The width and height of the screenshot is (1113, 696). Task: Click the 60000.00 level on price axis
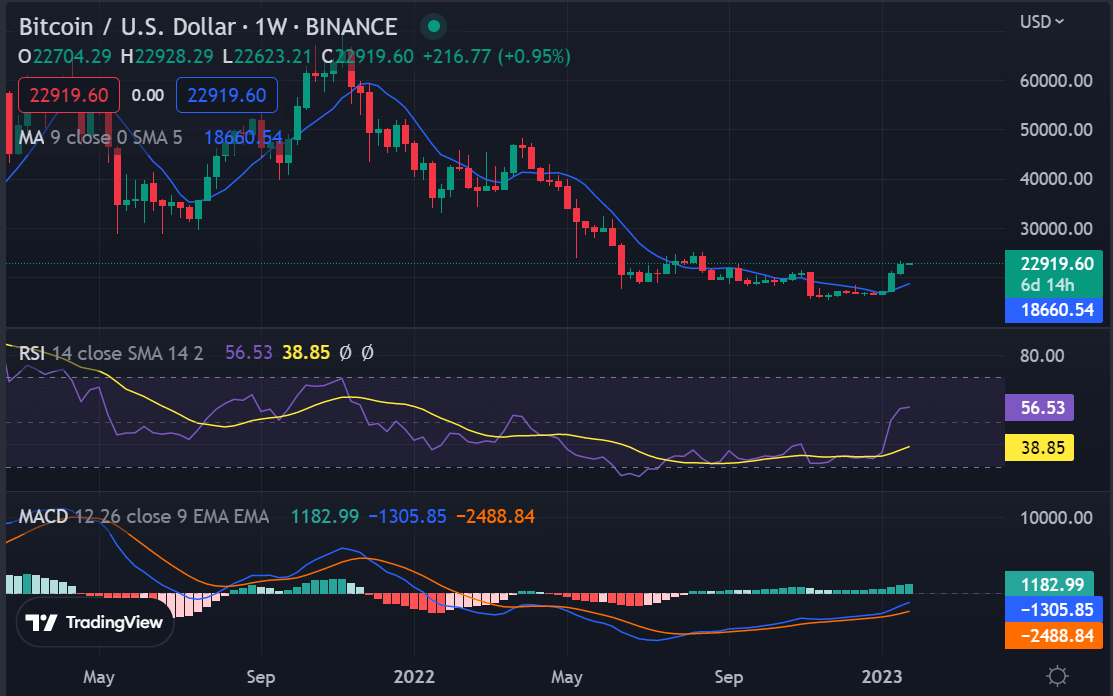pos(1056,81)
